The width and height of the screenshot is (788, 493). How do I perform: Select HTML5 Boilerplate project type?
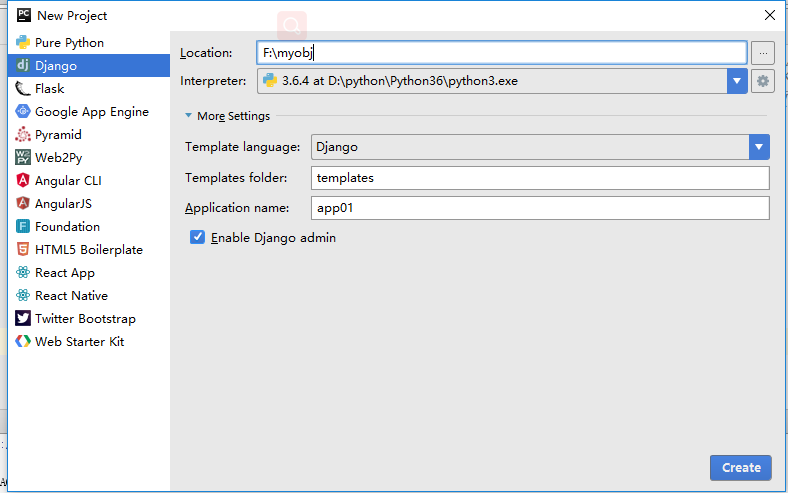pyautogui.click(x=89, y=250)
